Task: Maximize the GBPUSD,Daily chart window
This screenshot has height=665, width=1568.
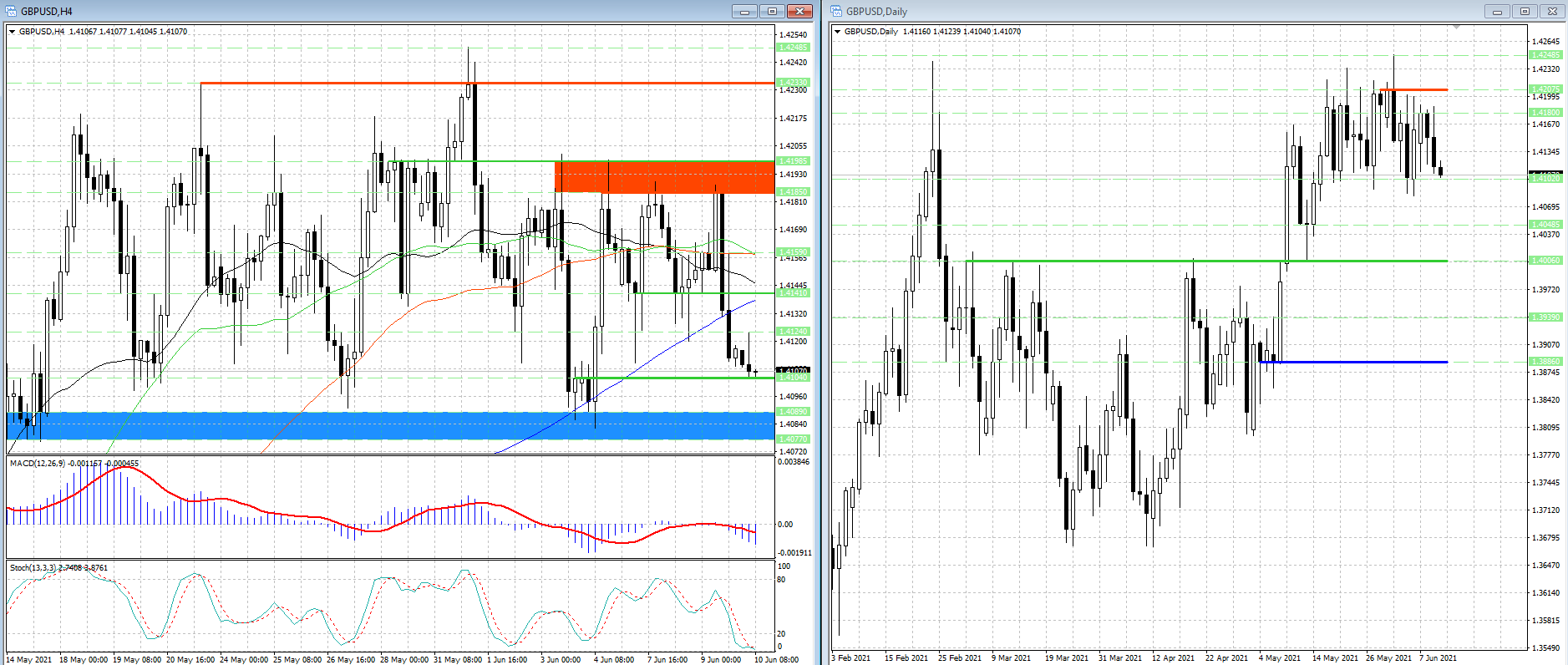Action: pyautogui.click(x=1525, y=11)
